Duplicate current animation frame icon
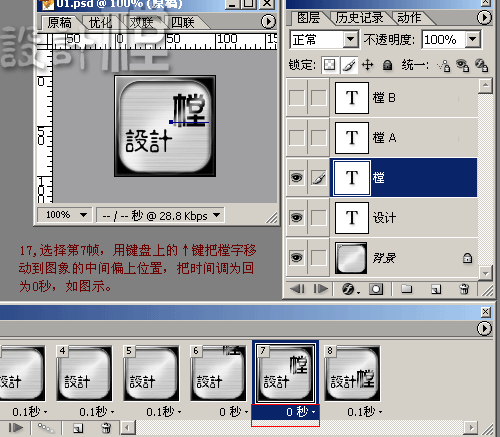This screenshot has height=437, width=500. point(78,428)
